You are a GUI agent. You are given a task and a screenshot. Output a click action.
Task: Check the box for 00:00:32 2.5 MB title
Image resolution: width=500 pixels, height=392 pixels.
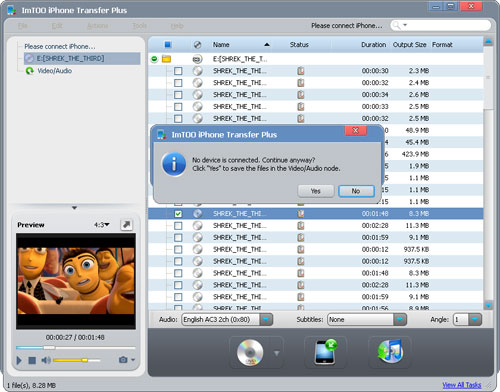pos(178,118)
